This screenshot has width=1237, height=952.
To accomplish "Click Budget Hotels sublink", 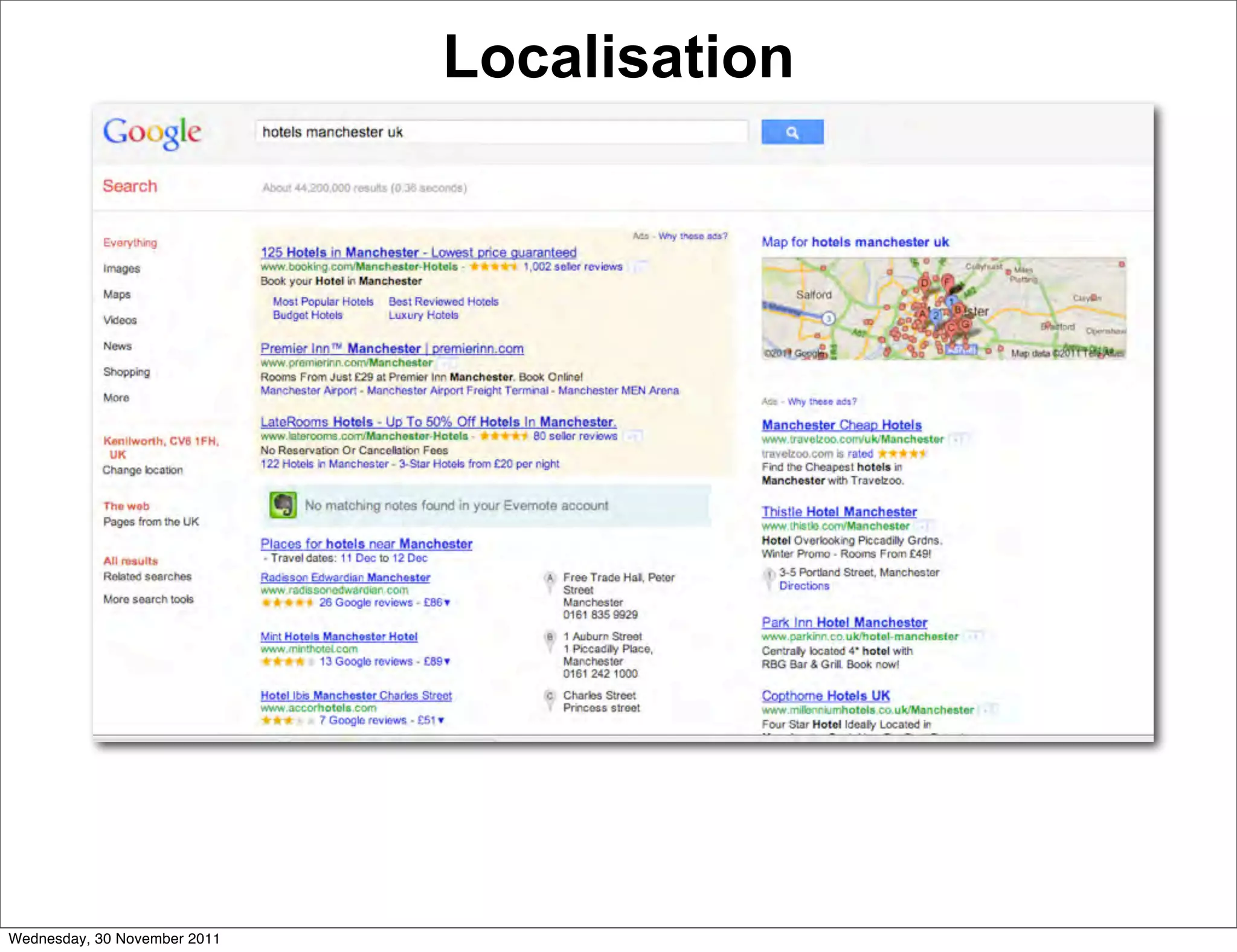I will coord(307,315).
